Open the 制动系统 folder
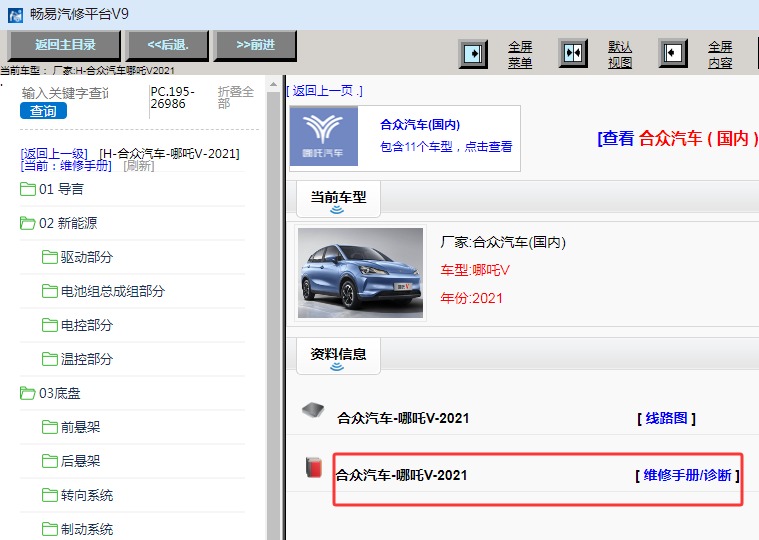759x540 pixels. tap(87, 529)
